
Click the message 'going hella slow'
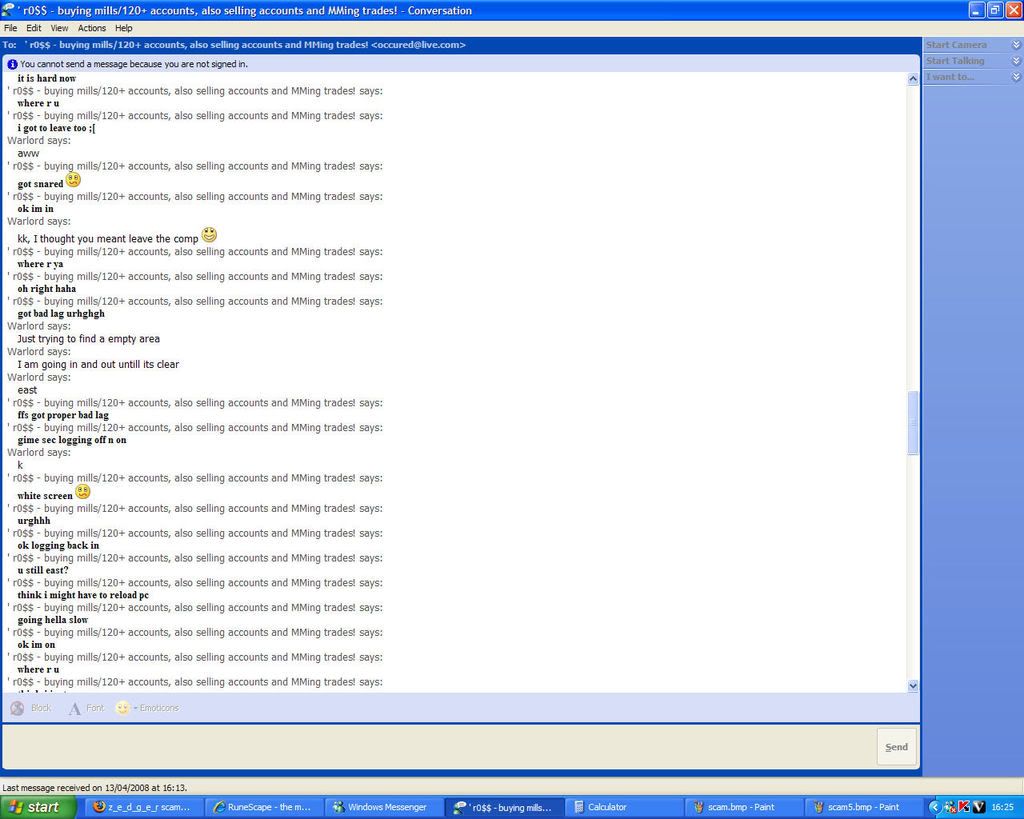coord(52,620)
